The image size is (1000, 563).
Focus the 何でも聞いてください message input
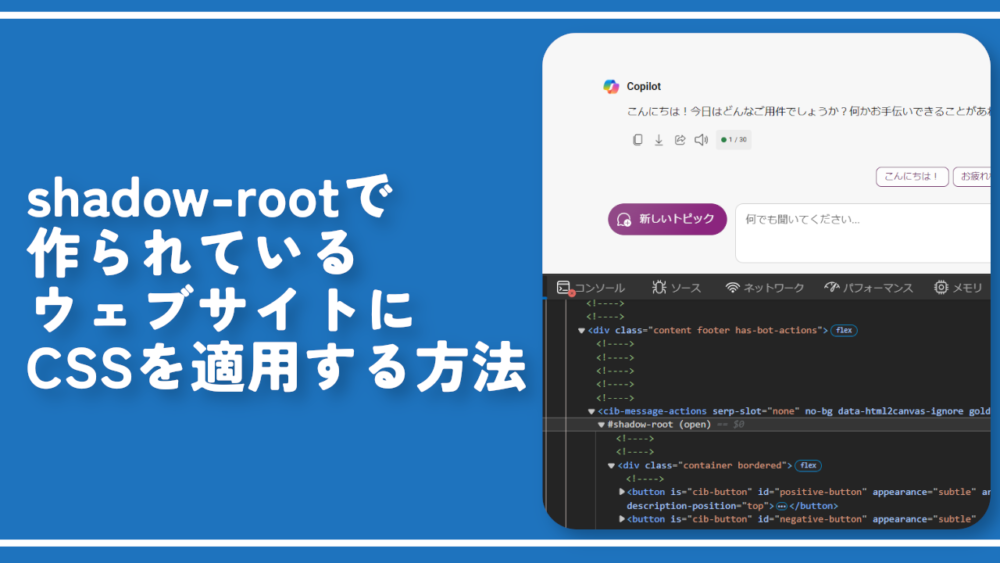coord(863,233)
